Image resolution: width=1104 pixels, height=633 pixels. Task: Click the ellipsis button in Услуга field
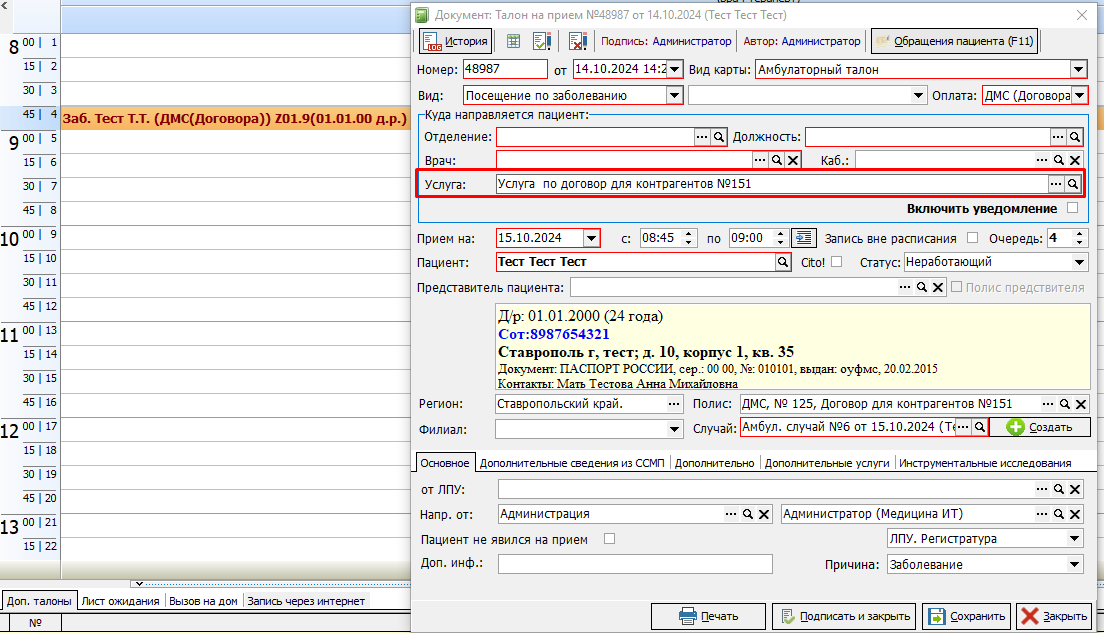(1055, 184)
